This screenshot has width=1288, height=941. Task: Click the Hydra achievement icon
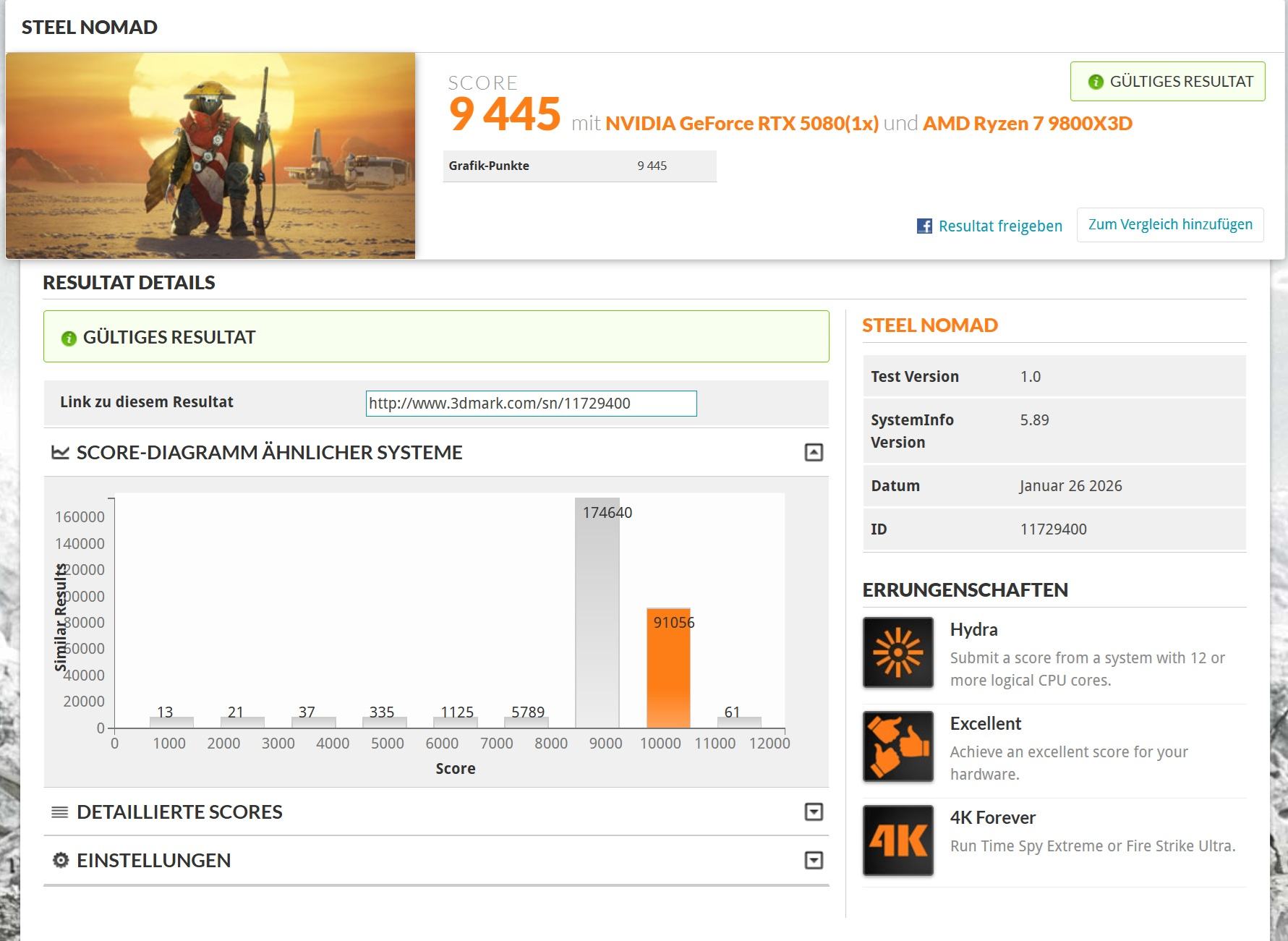897,652
